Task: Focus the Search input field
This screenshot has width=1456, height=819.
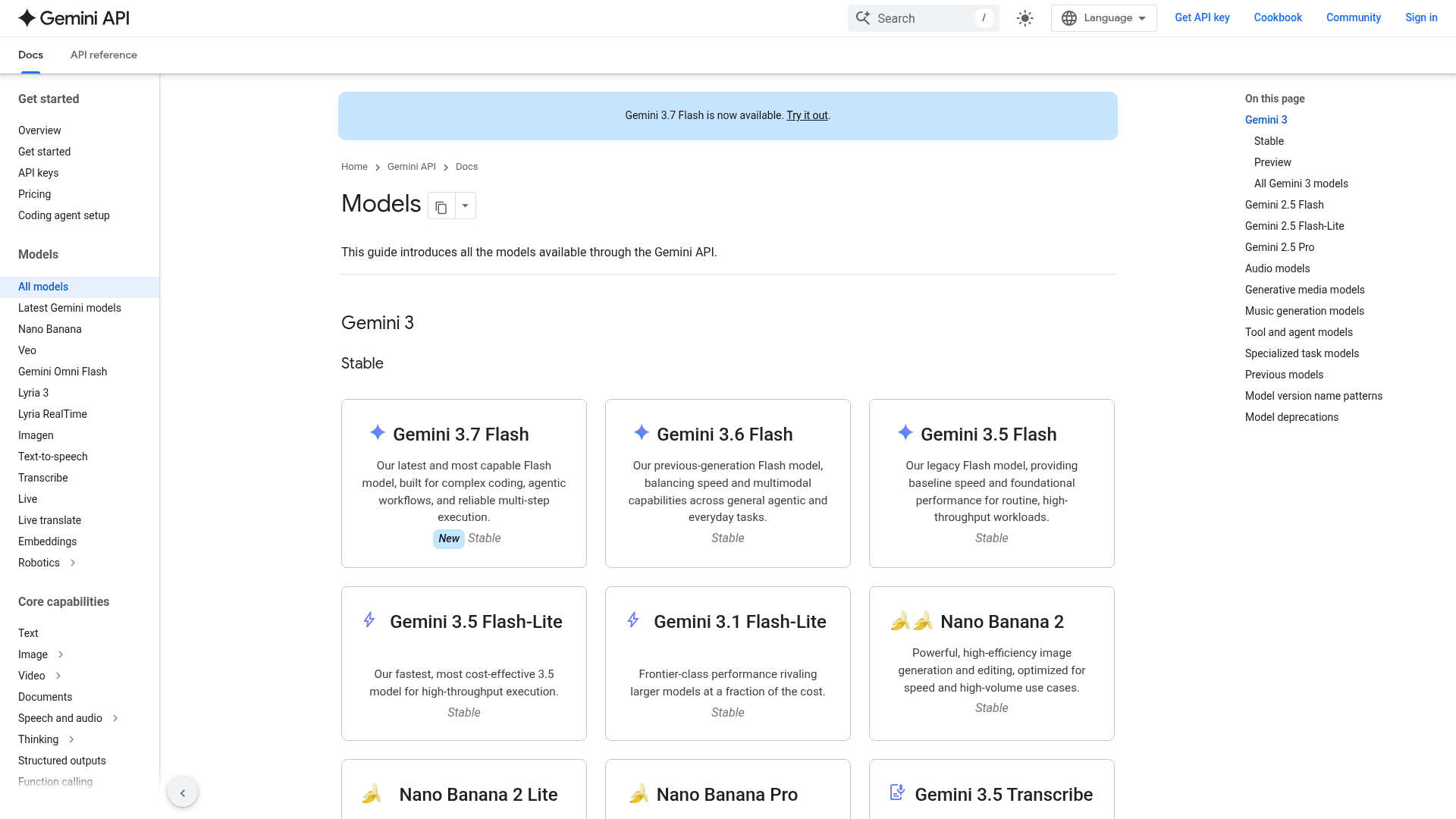Action: (x=924, y=18)
